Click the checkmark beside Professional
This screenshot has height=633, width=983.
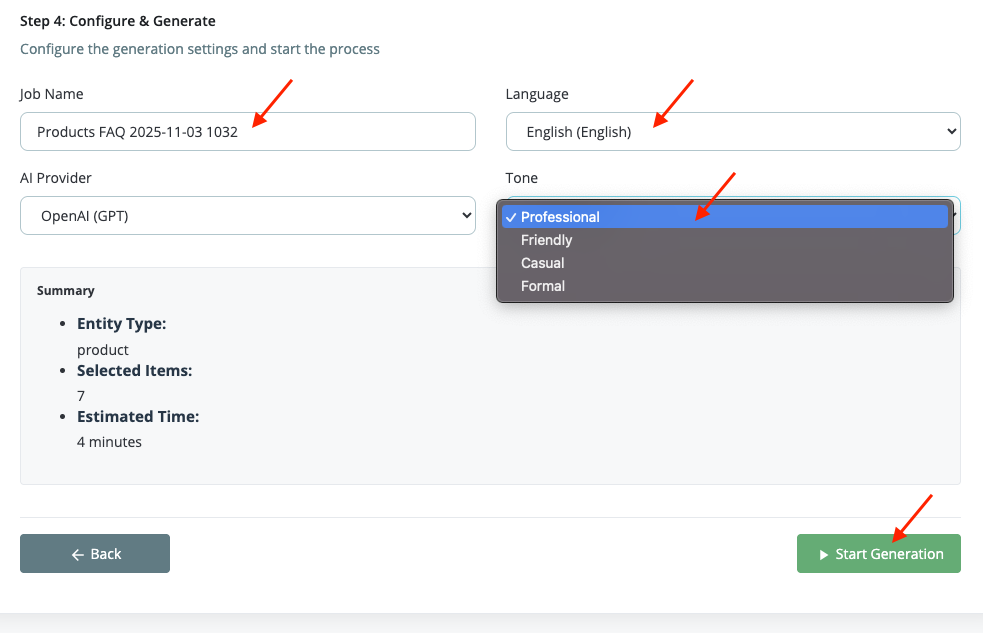point(511,217)
